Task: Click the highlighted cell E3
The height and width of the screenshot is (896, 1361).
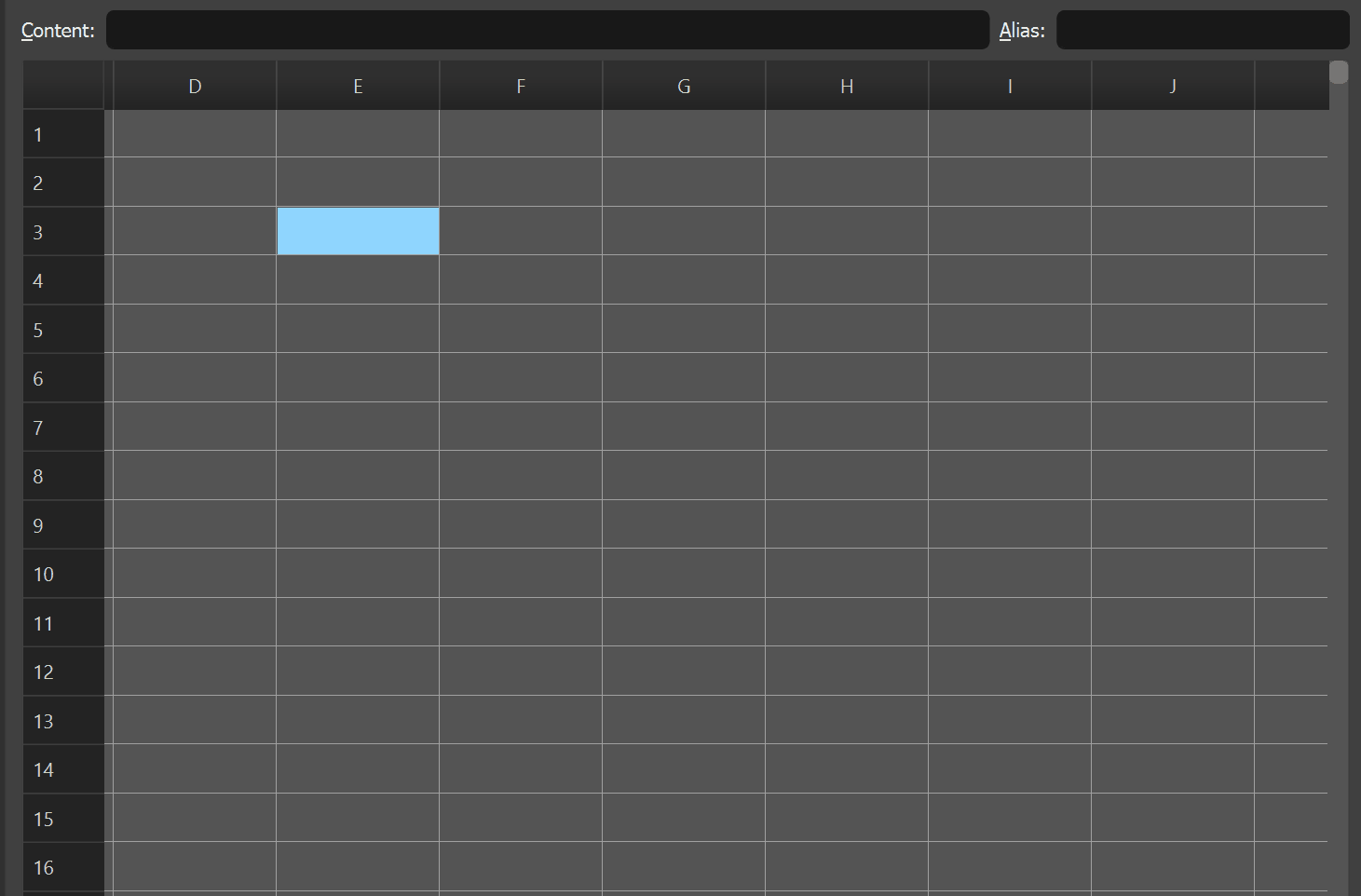Action: [358, 231]
